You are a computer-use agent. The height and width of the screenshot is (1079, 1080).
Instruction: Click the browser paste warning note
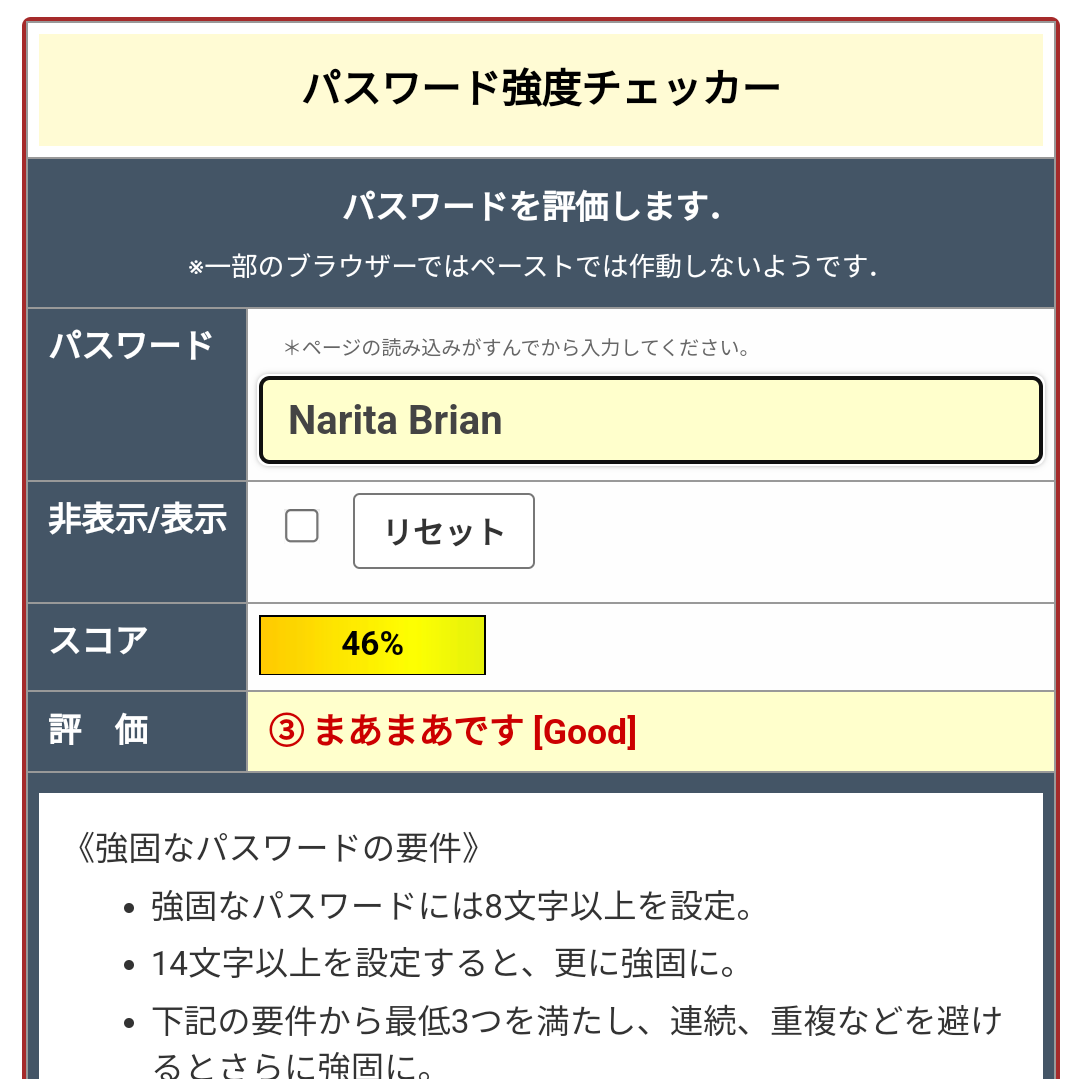pyautogui.click(x=532, y=267)
